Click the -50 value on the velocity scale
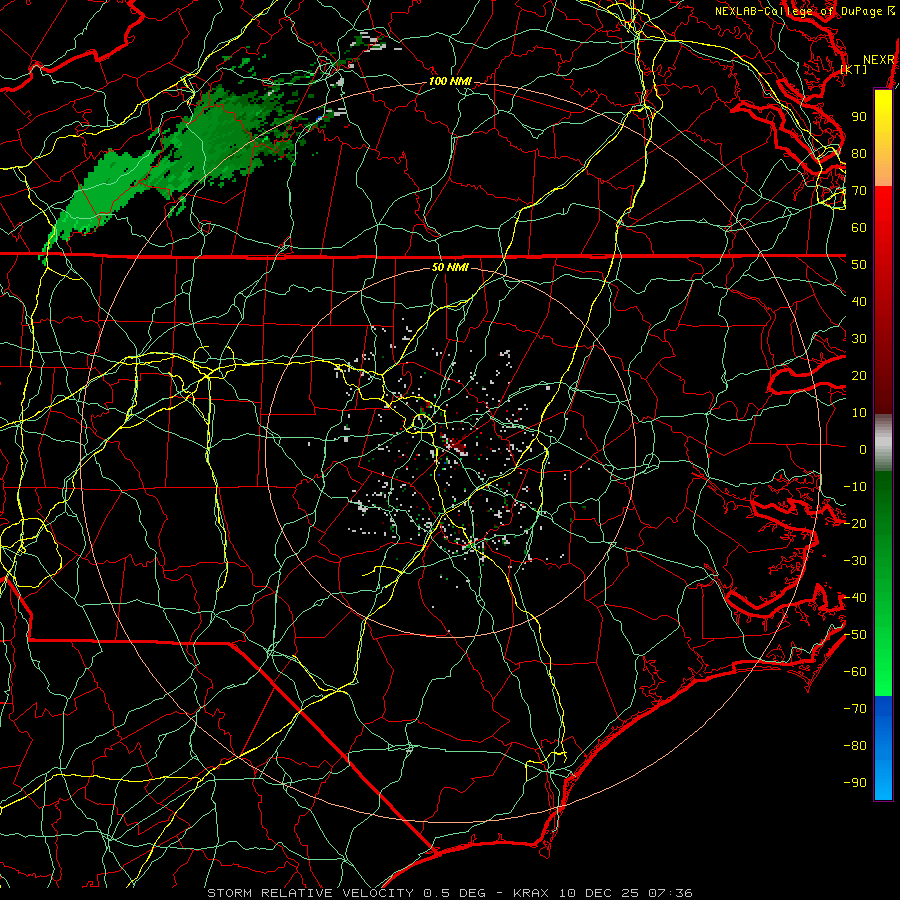Viewport: 900px width, 900px height. pos(855,635)
